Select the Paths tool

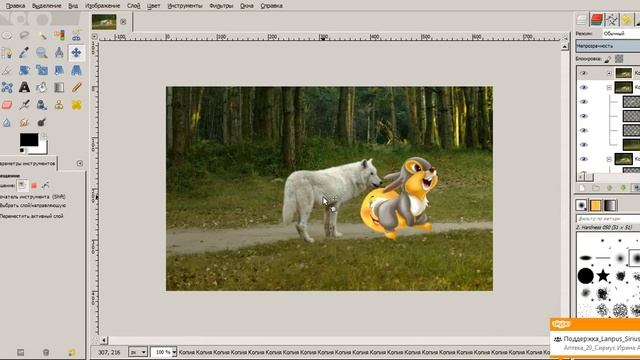coord(7,53)
